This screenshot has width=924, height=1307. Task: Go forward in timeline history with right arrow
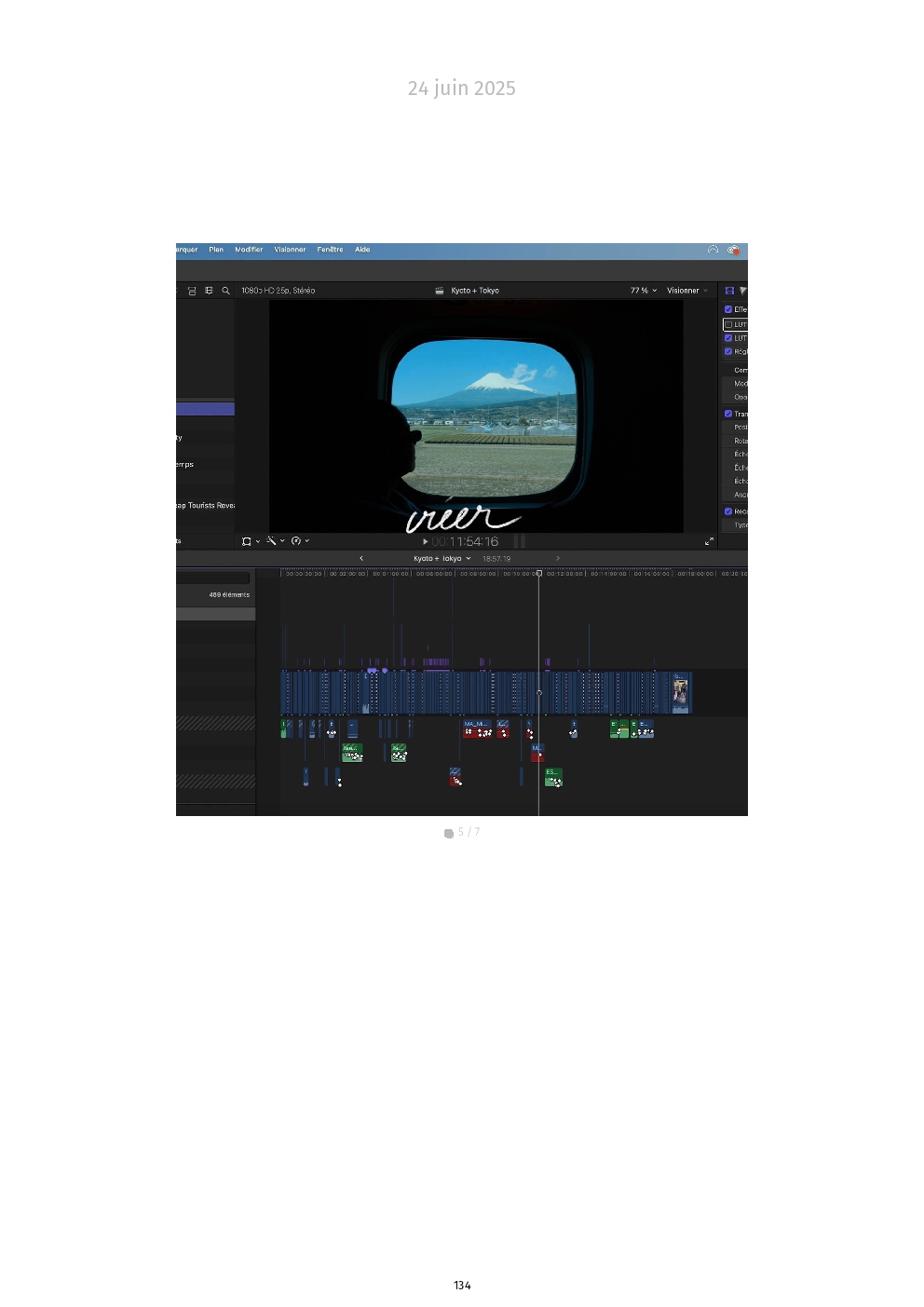point(558,559)
